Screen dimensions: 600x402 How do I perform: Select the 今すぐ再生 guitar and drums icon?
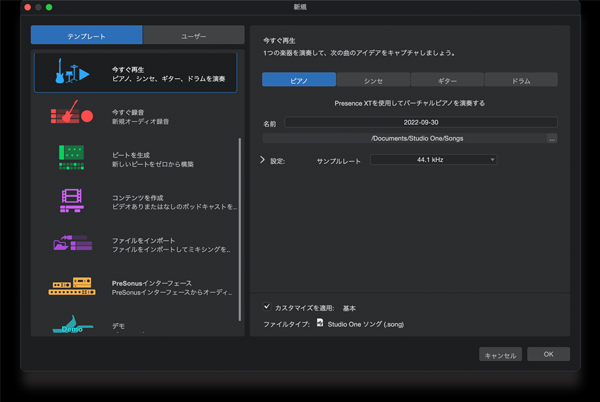pos(72,71)
